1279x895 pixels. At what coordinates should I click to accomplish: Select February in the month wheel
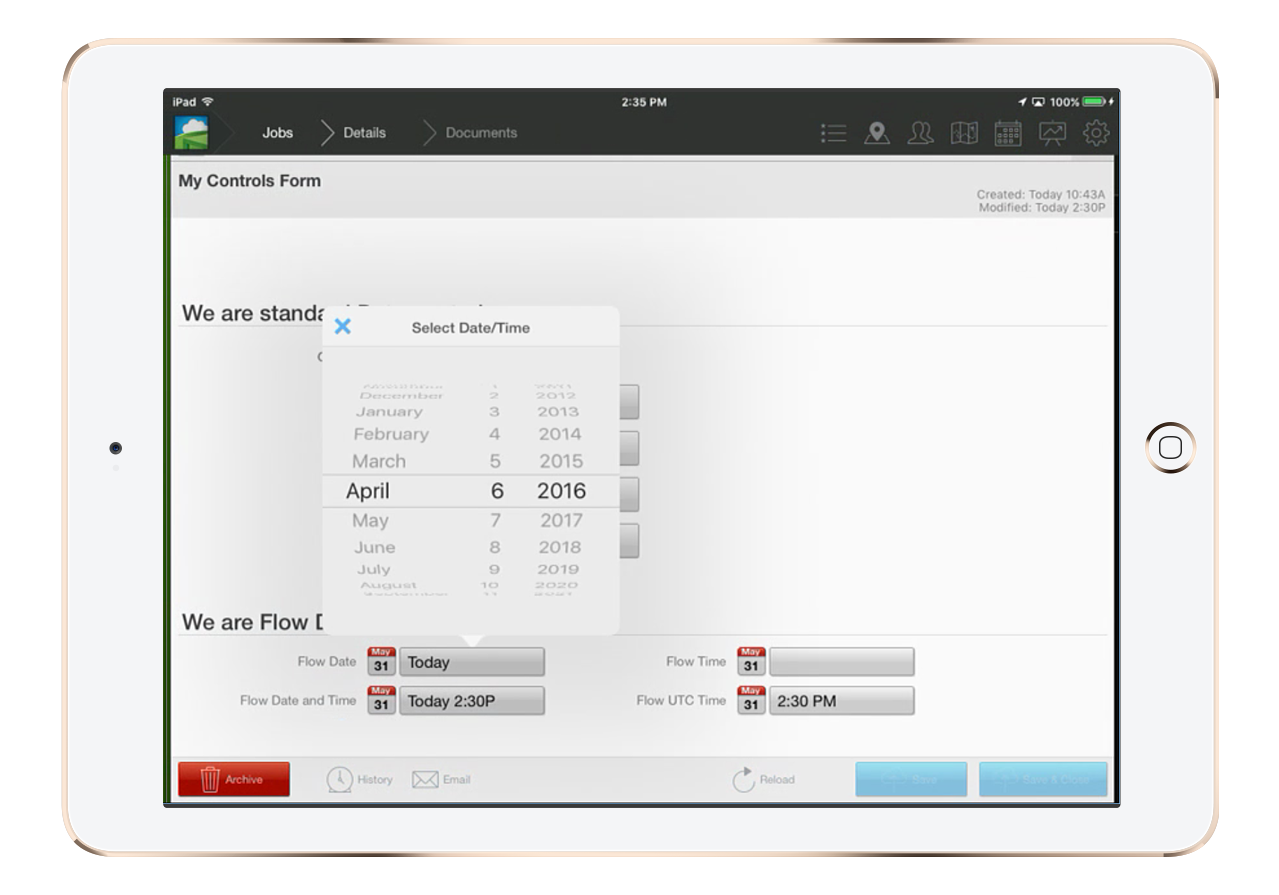coord(391,434)
